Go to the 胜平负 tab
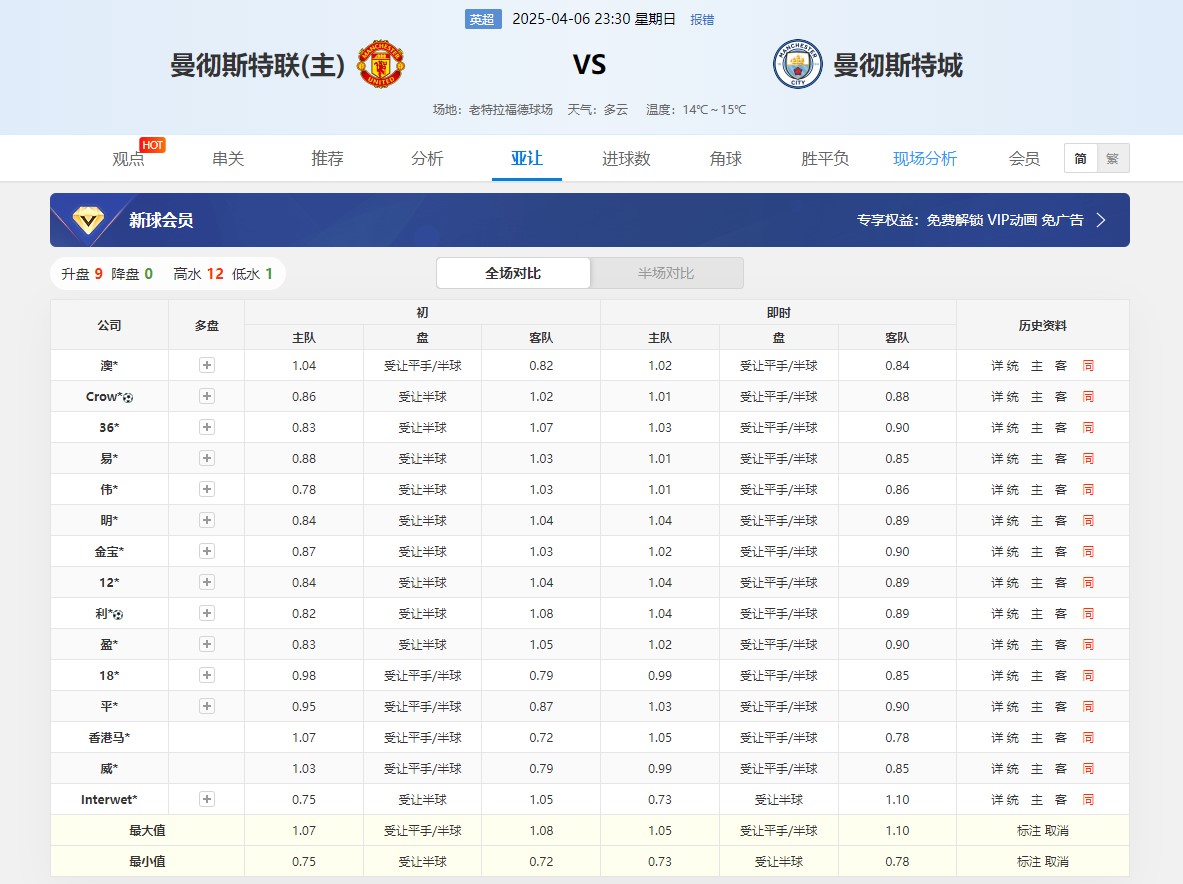Viewport: 1183px width, 884px height. coord(825,158)
